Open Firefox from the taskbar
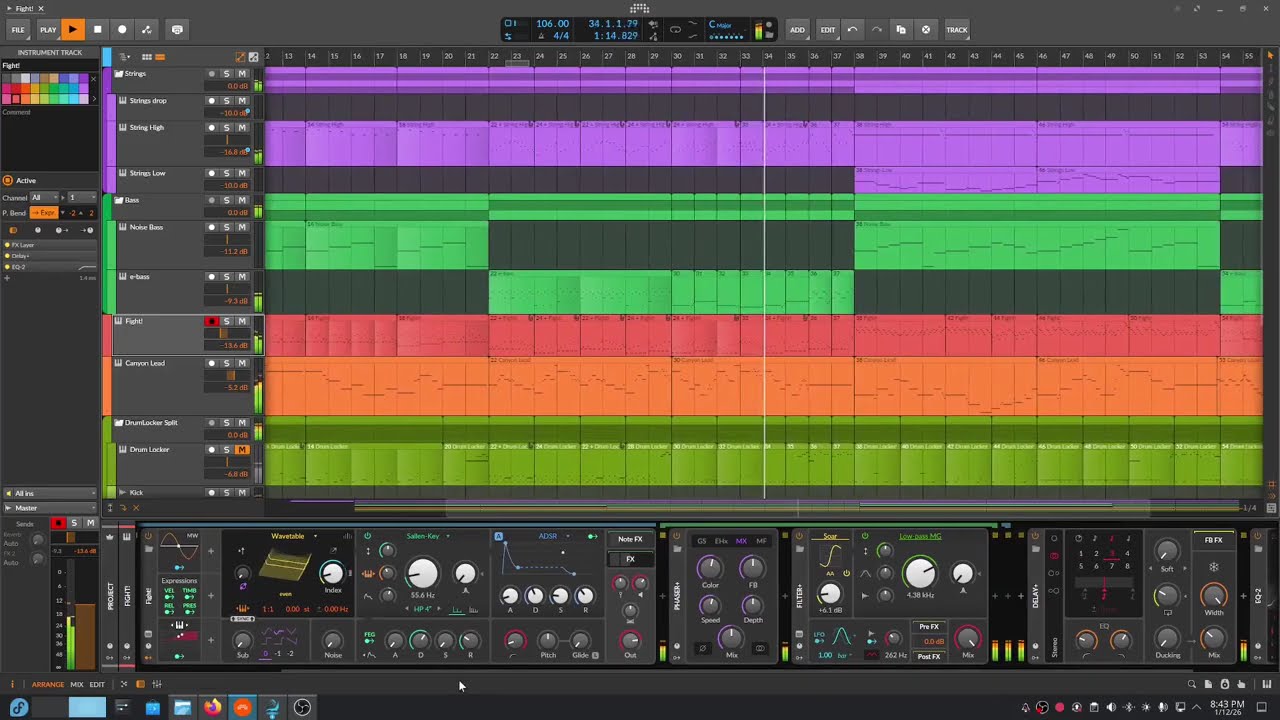 coord(212,708)
